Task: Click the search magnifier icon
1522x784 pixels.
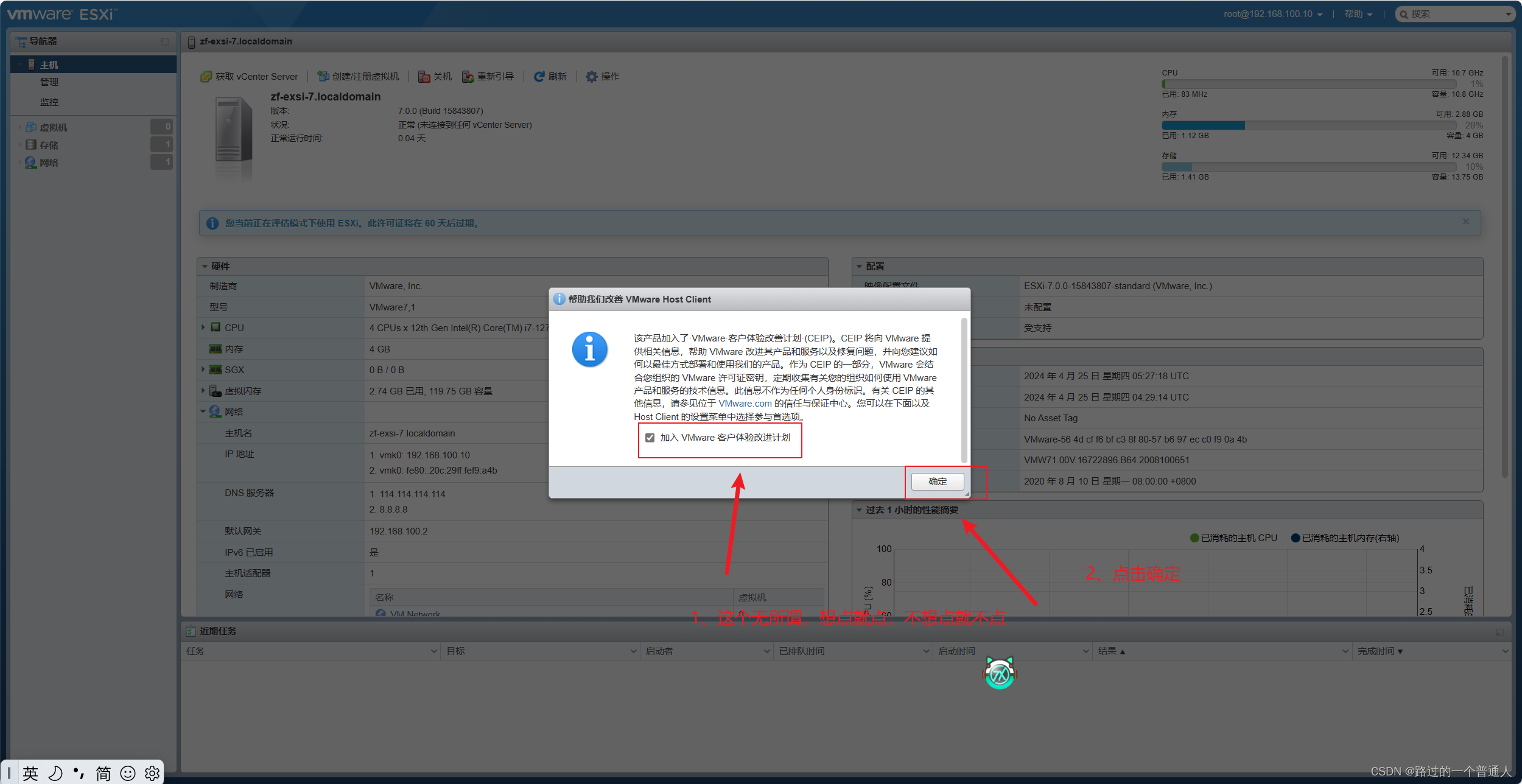Action: [1404, 14]
